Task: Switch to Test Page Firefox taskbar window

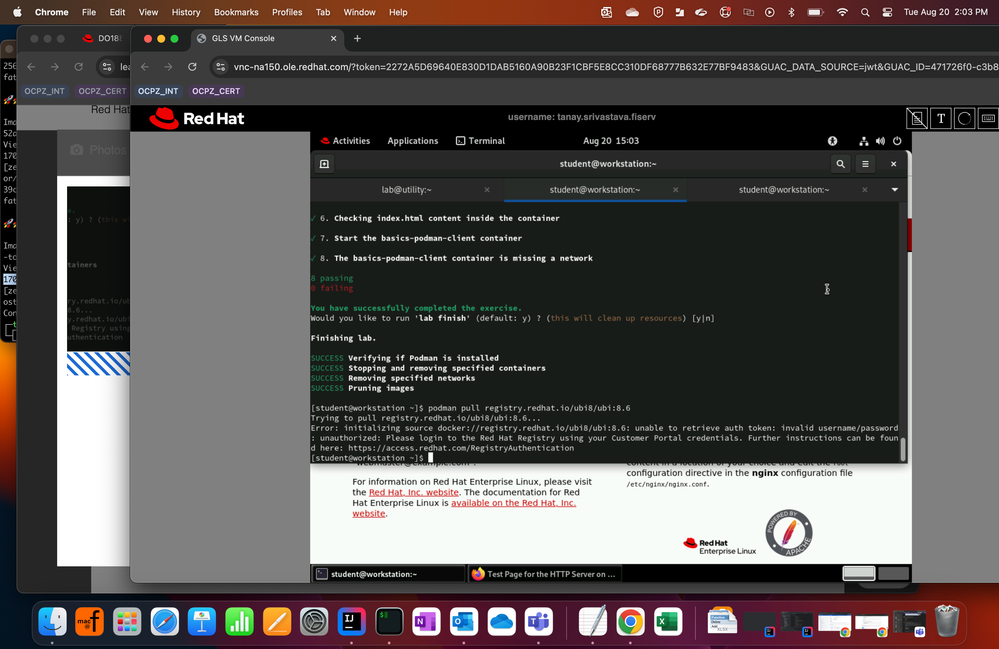Action: 544,574
